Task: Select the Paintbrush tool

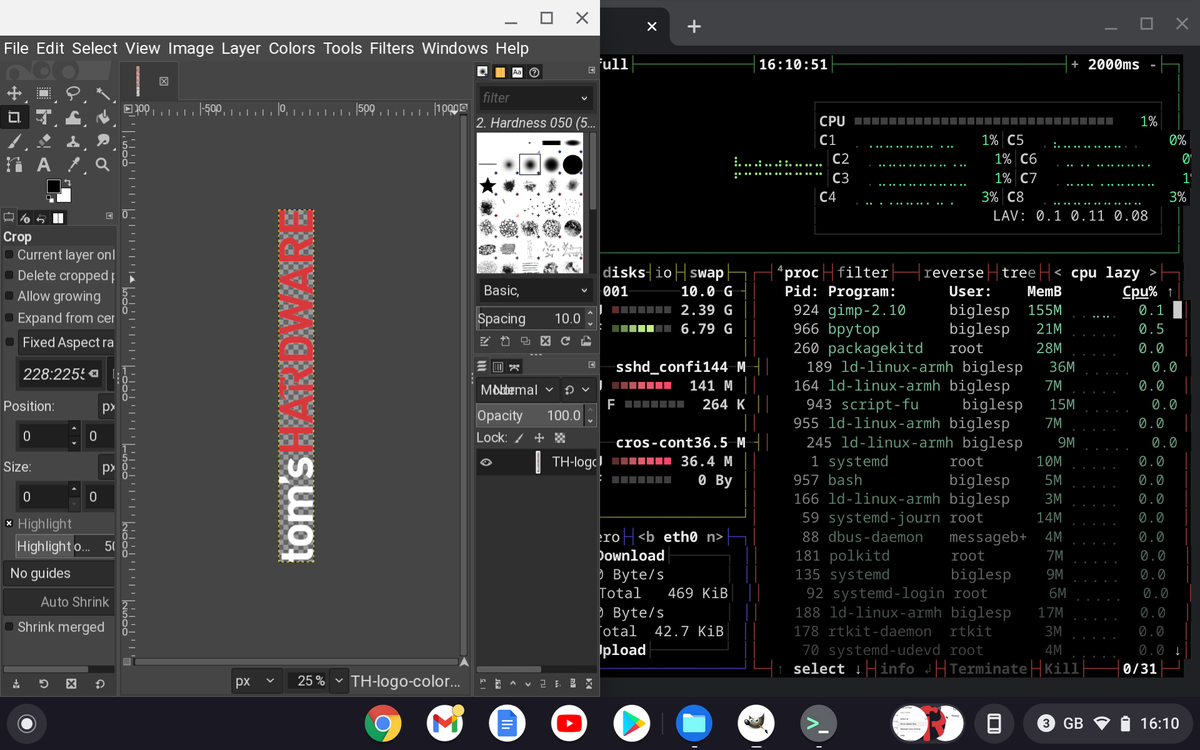Action: pyautogui.click(x=15, y=141)
